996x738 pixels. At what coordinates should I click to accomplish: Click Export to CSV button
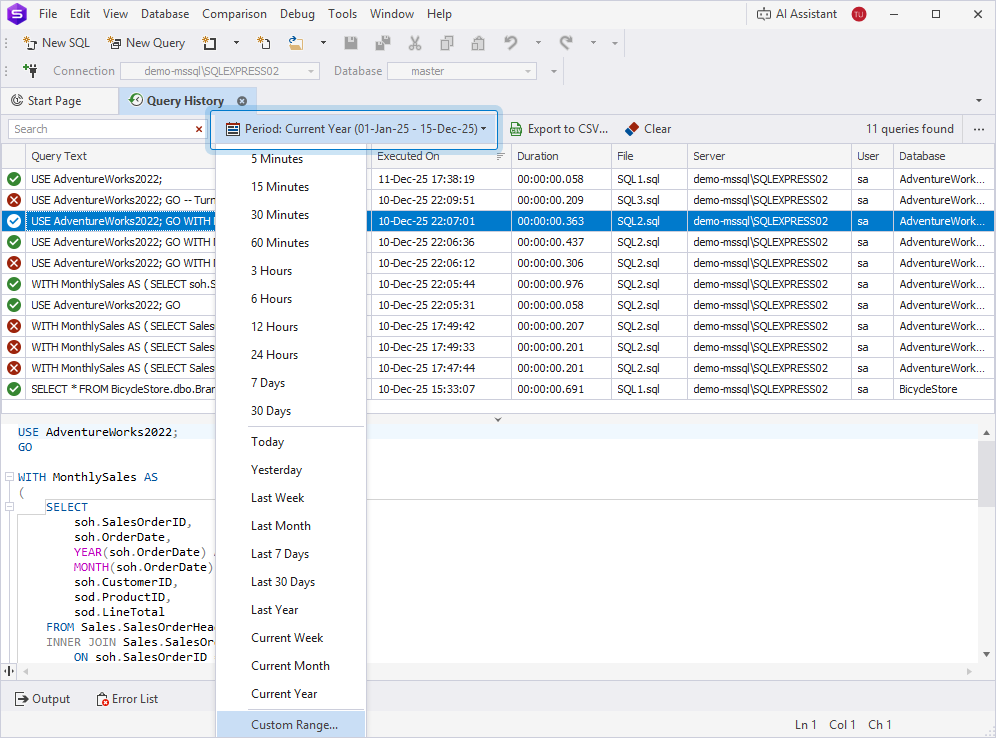coord(559,129)
